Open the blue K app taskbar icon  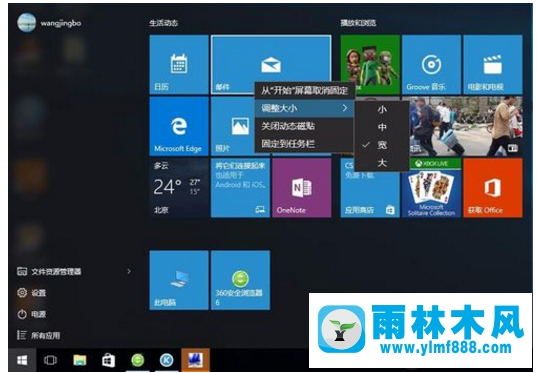pos(166,360)
